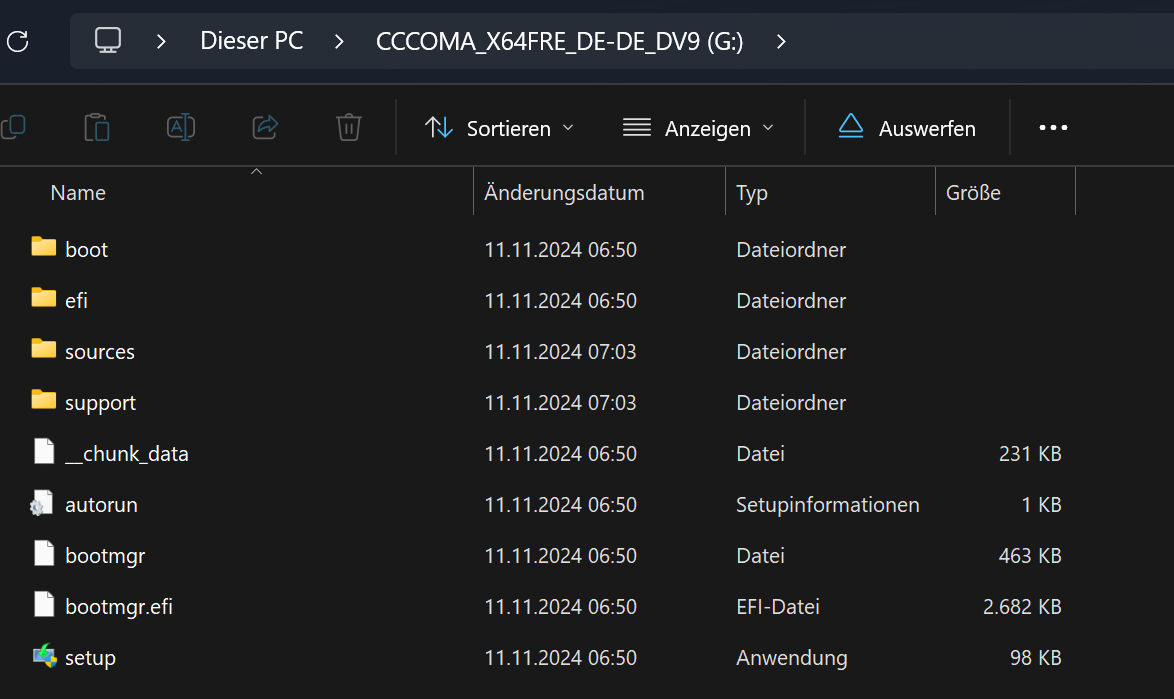Click Dieser PC in the breadcrumb

pyautogui.click(x=252, y=41)
